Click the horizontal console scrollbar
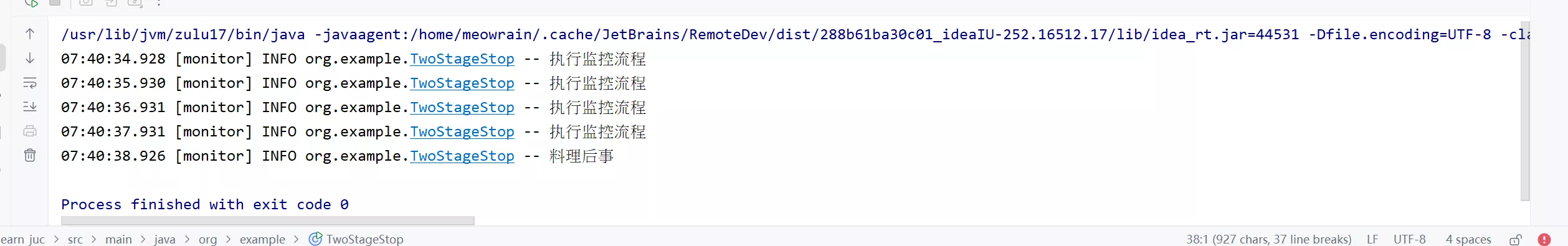 pyautogui.click(x=268, y=220)
